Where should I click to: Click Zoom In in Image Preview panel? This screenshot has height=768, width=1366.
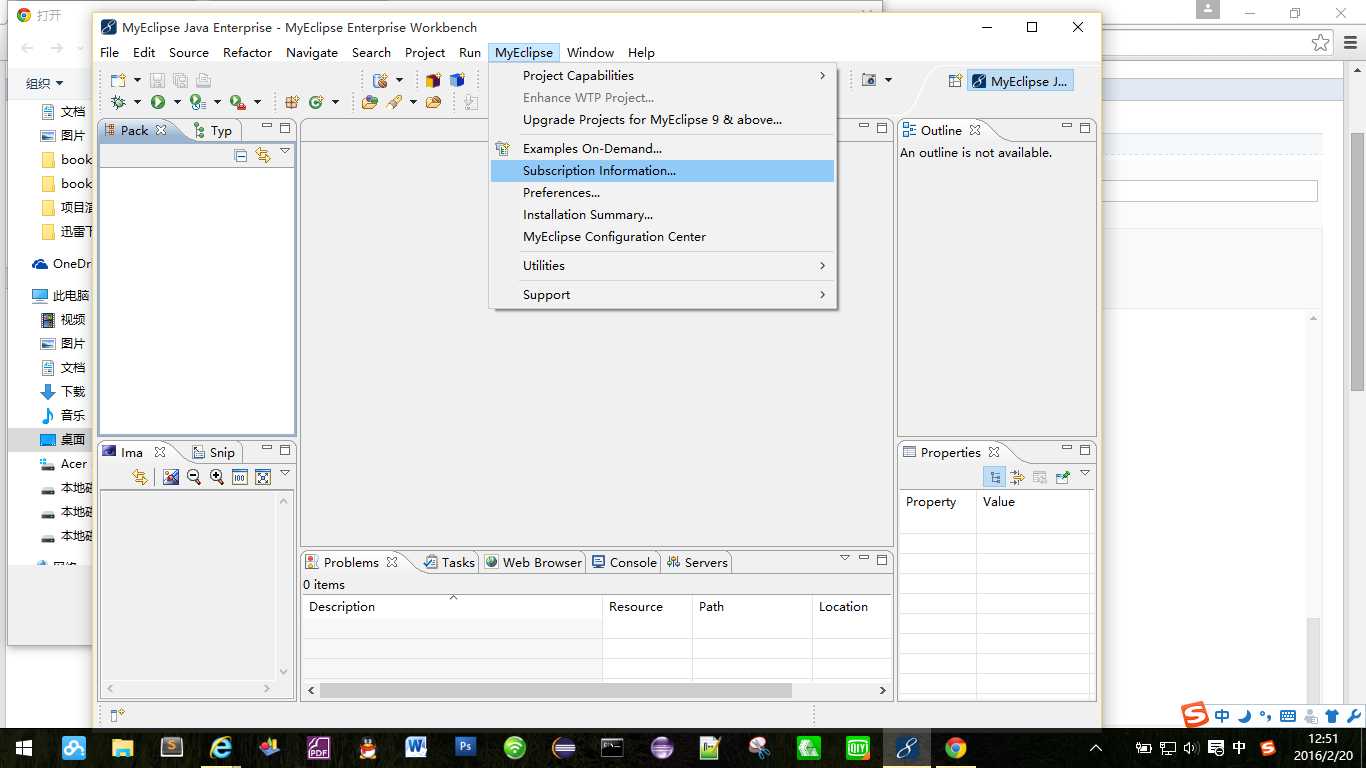pyautogui.click(x=217, y=477)
